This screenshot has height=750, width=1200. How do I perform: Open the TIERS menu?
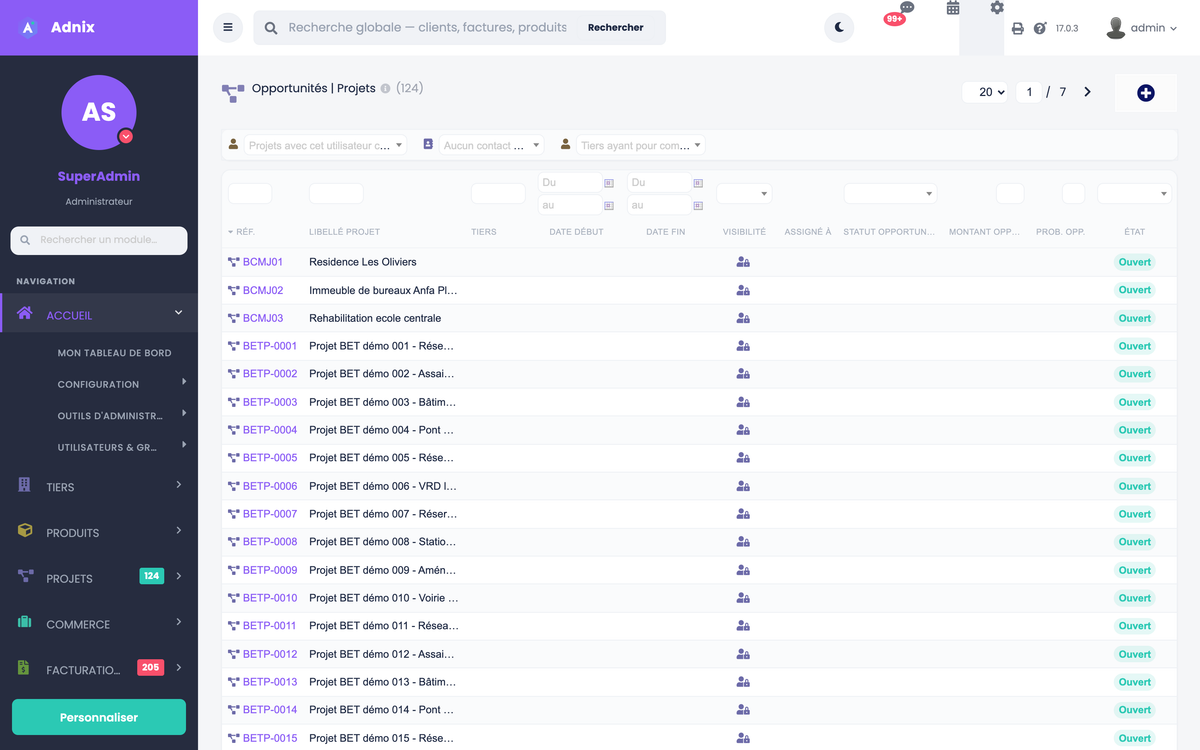(99, 487)
